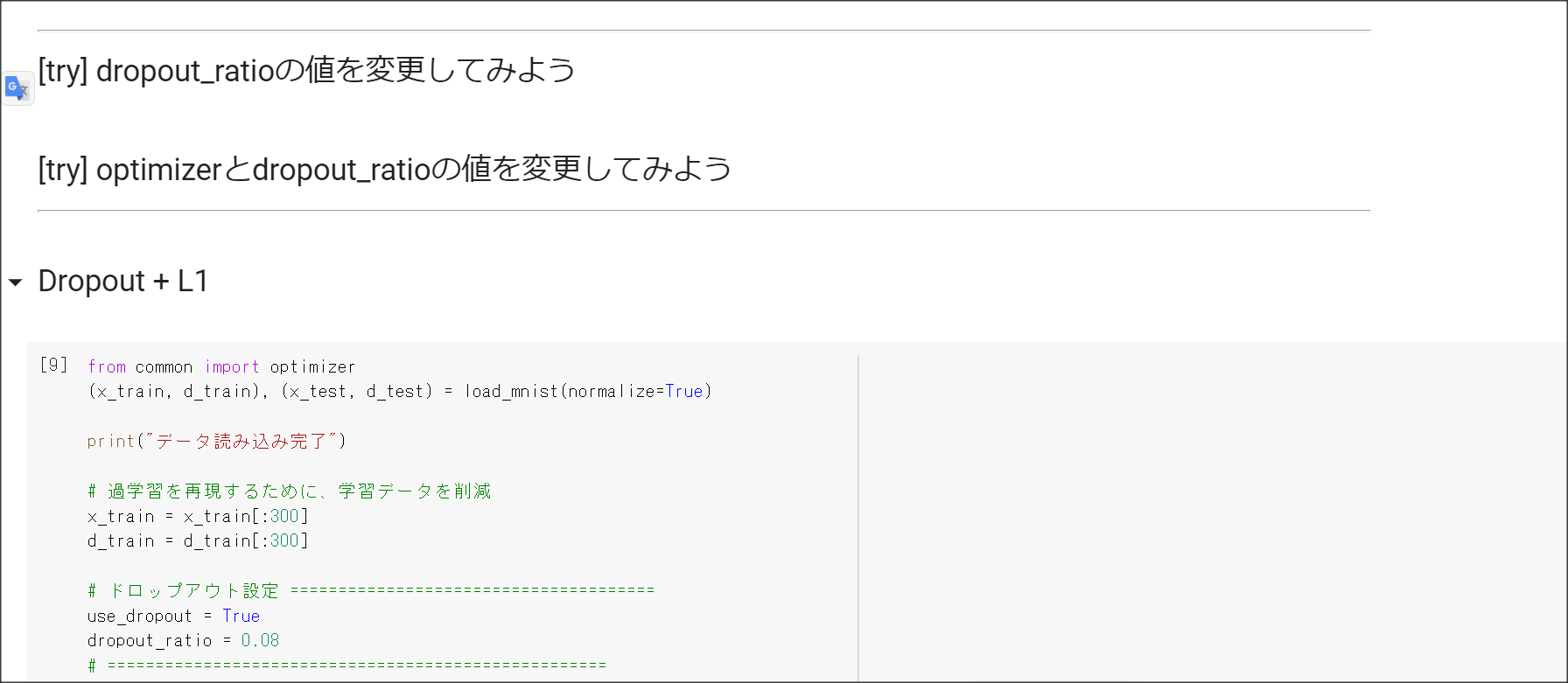Screen dimensions: 1568x683
Task: Click the 'from common import optimizer' code line
Action: point(221,366)
